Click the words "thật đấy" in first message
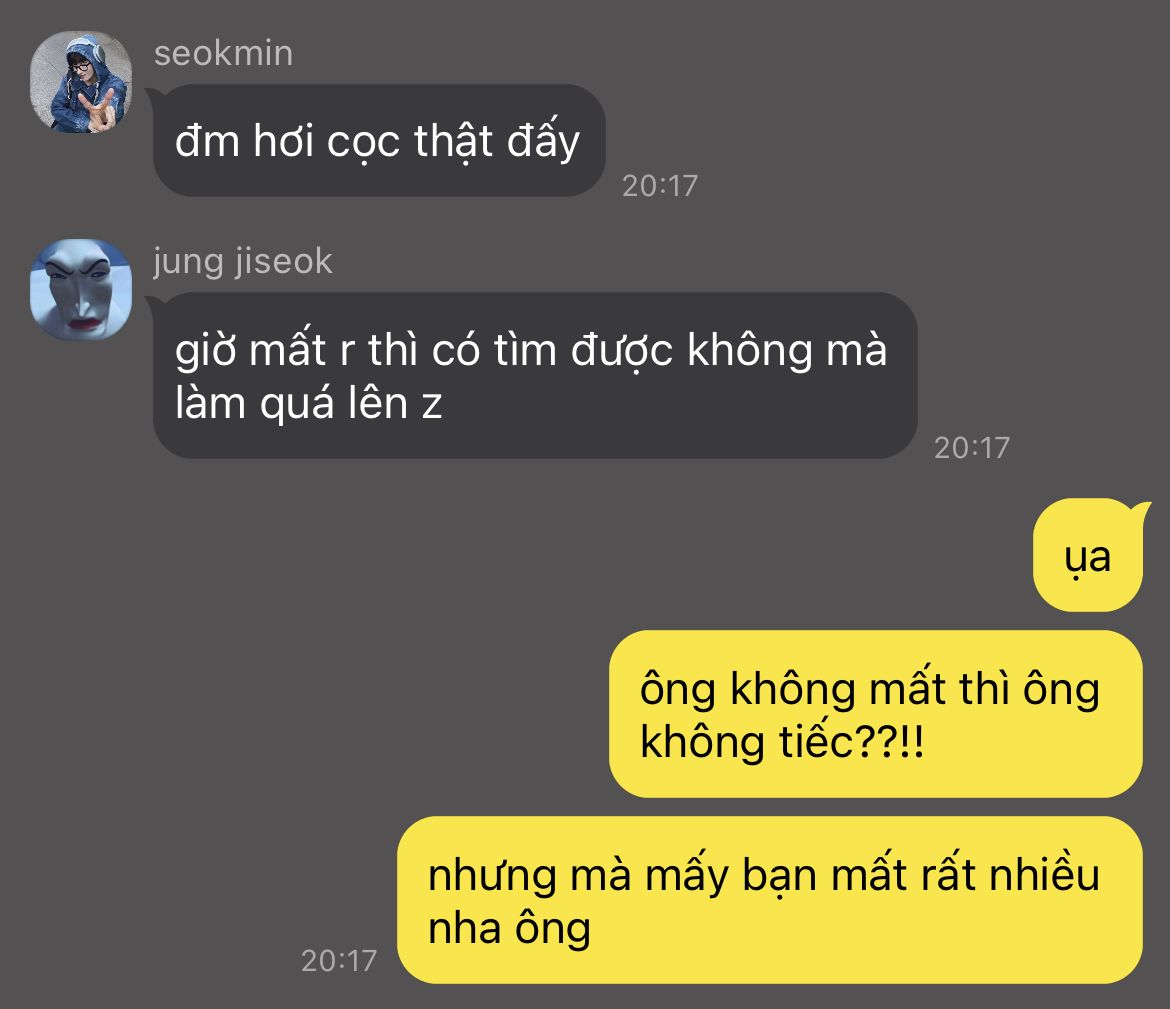The height and width of the screenshot is (1009, 1170). (x=497, y=141)
